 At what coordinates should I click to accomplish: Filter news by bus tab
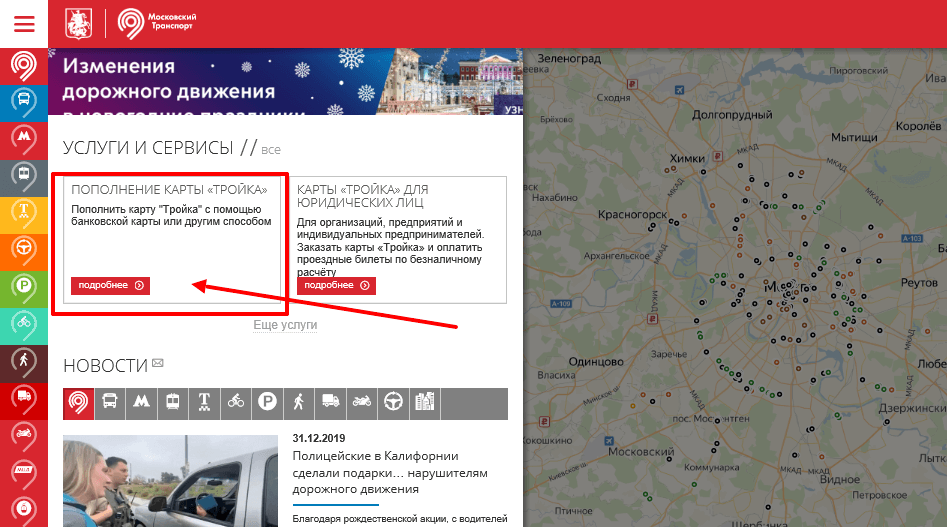pos(110,403)
